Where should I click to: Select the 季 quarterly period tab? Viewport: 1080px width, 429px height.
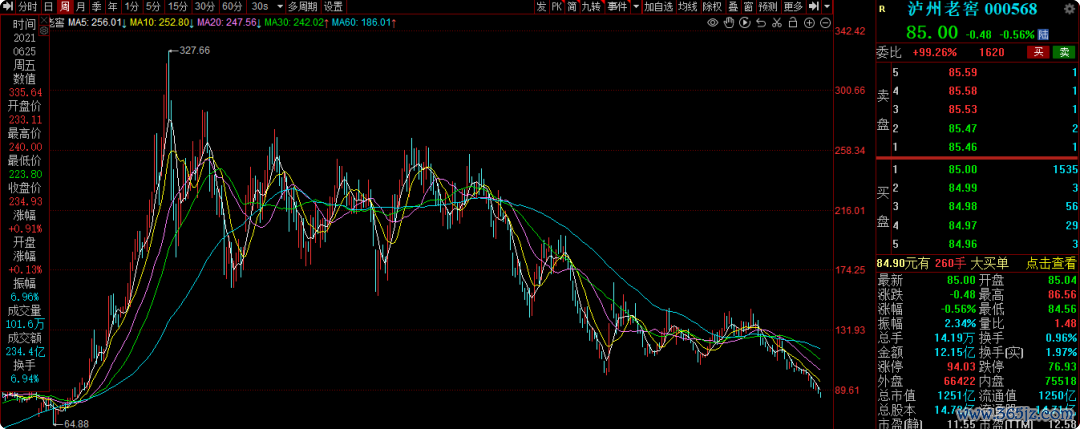click(x=96, y=7)
